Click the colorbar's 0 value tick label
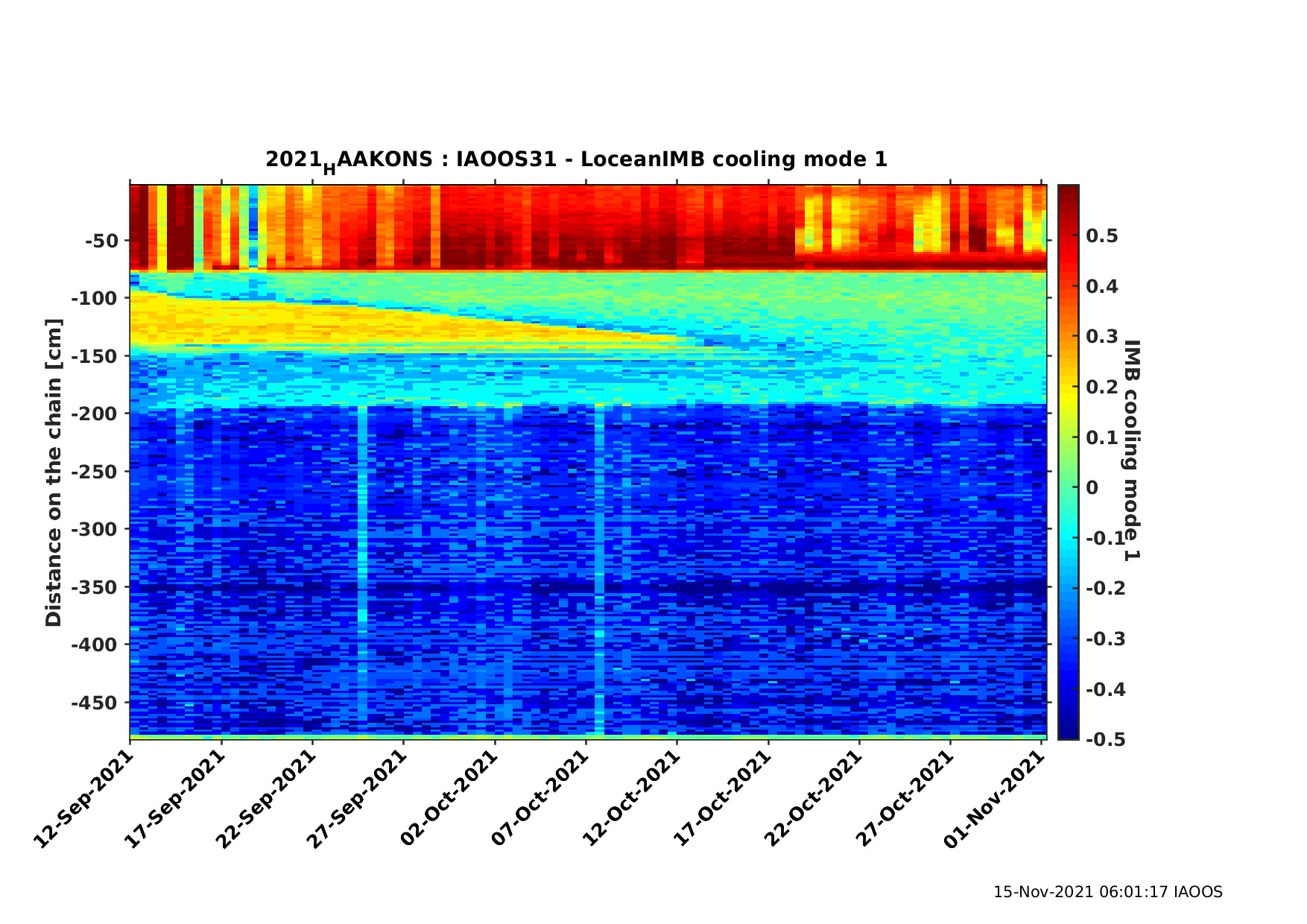The image size is (1307, 924). click(x=1092, y=487)
